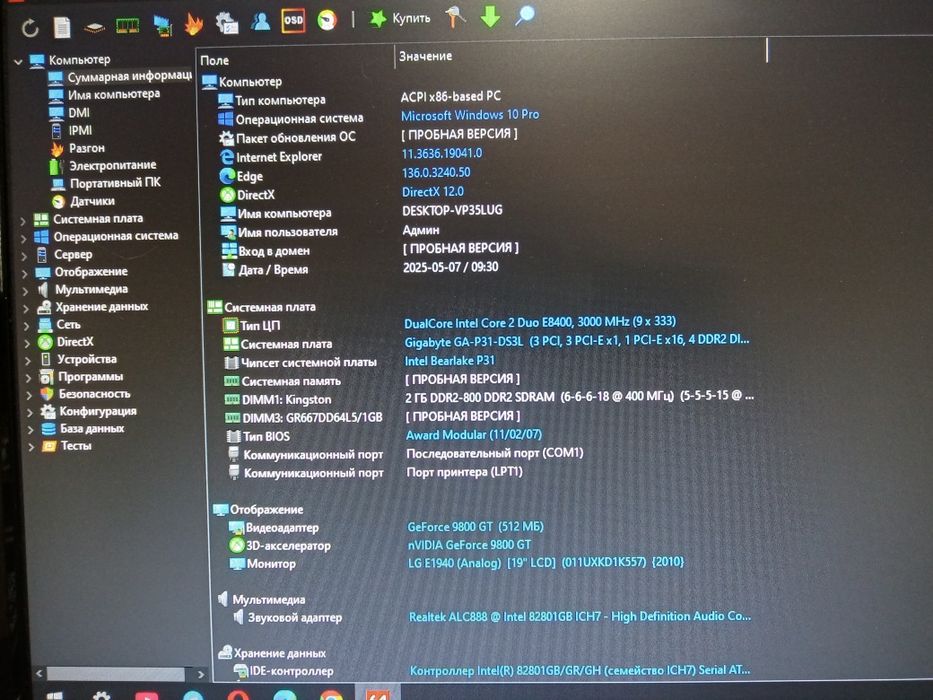Open the OSD panel toolbar icon
This screenshot has width=933, height=700.
pyautogui.click(x=293, y=21)
